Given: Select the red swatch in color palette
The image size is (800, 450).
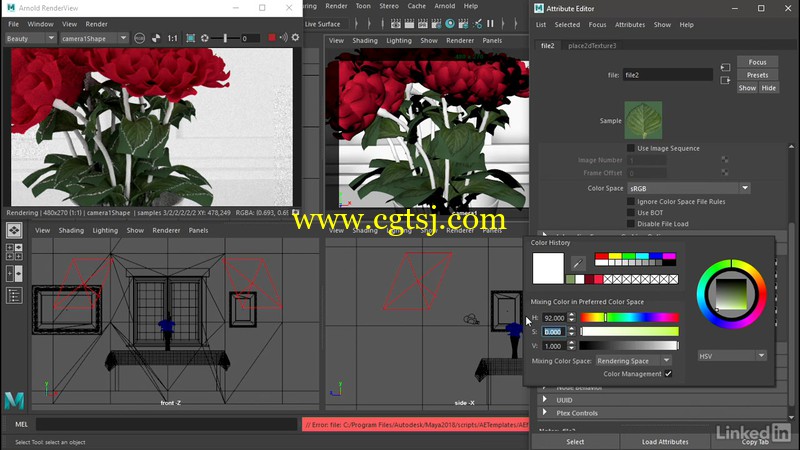Looking at the screenshot, I should tap(602, 256).
